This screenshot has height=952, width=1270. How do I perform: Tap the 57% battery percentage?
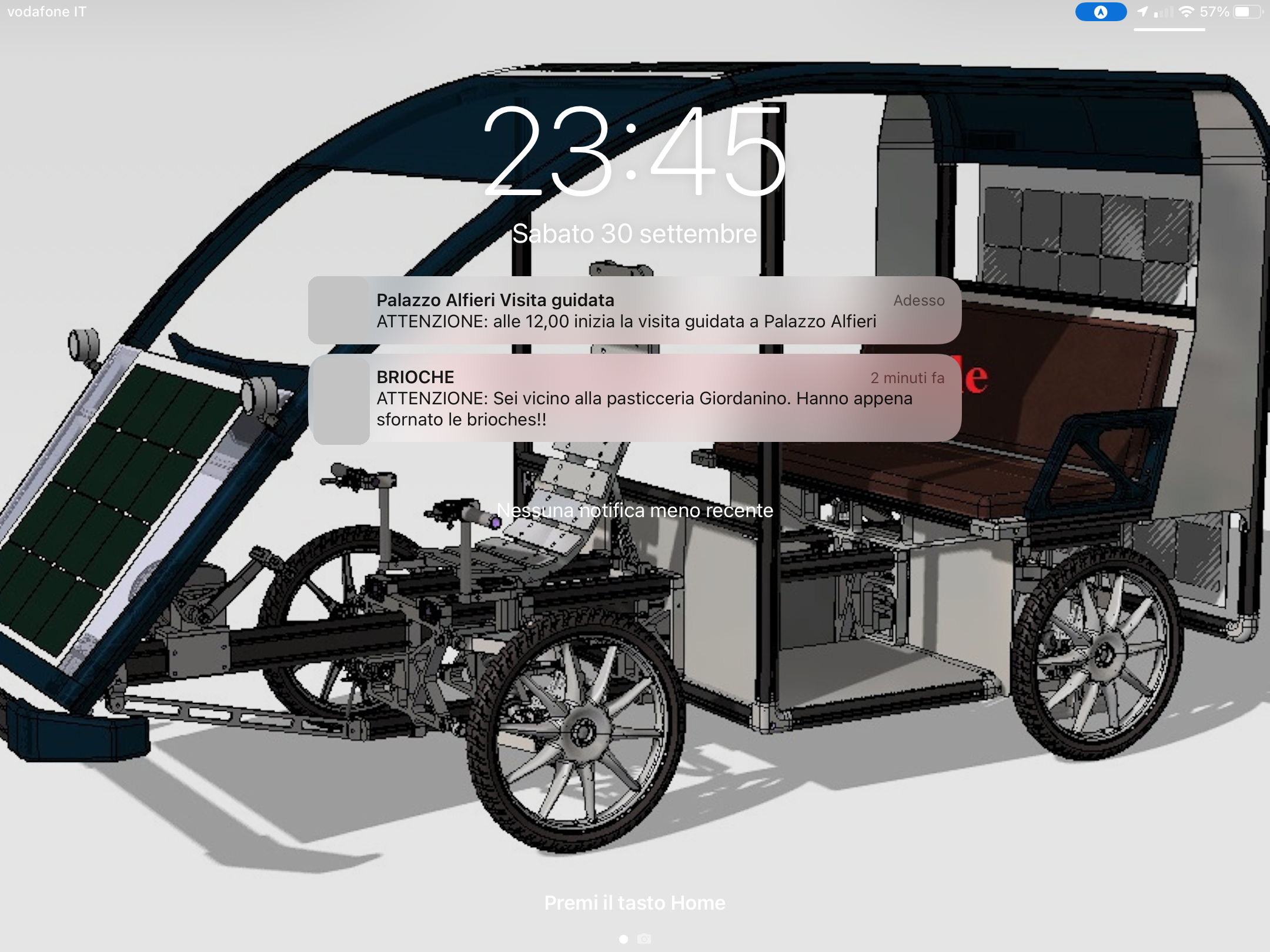tap(1215, 12)
